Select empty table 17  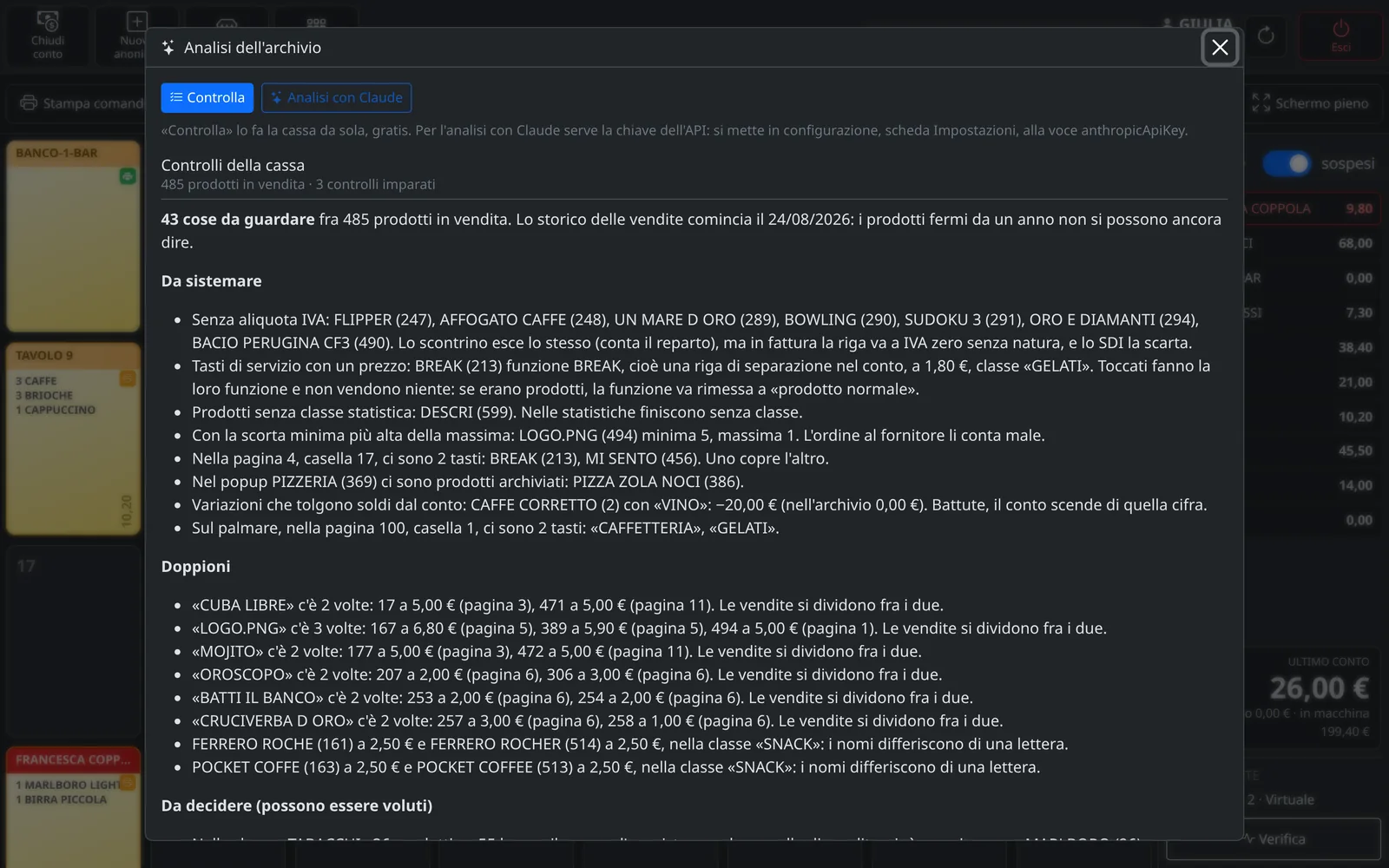(74, 642)
